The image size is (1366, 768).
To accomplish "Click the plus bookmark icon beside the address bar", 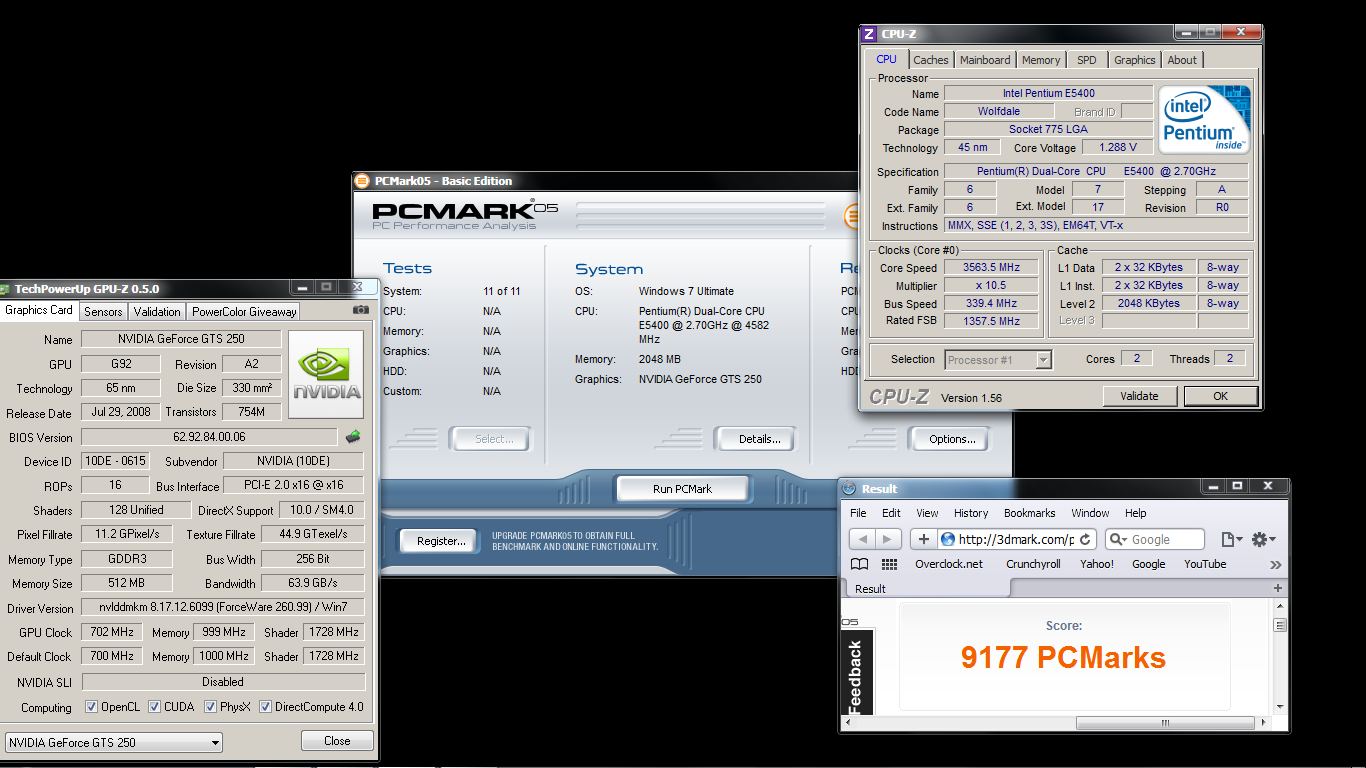I will point(923,539).
